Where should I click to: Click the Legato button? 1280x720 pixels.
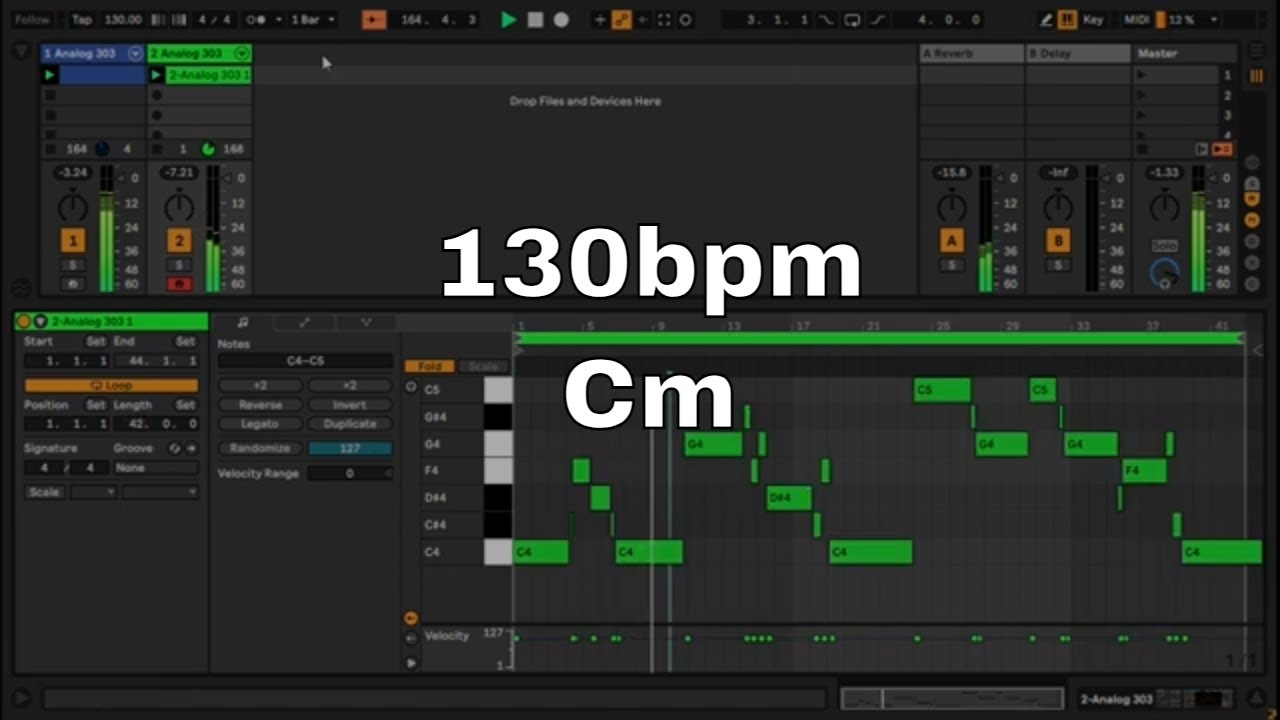pyautogui.click(x=260, y=423)
